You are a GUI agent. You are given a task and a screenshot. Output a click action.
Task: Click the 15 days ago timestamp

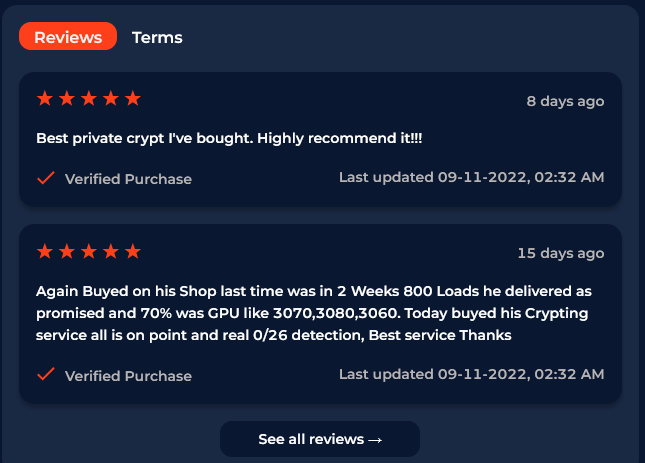tap(561, 254)
